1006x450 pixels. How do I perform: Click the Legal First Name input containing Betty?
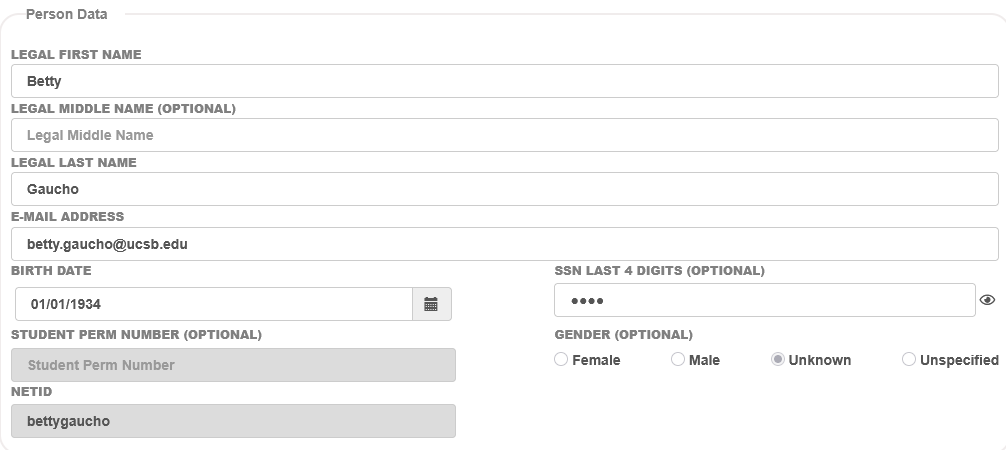click(504, 81)
